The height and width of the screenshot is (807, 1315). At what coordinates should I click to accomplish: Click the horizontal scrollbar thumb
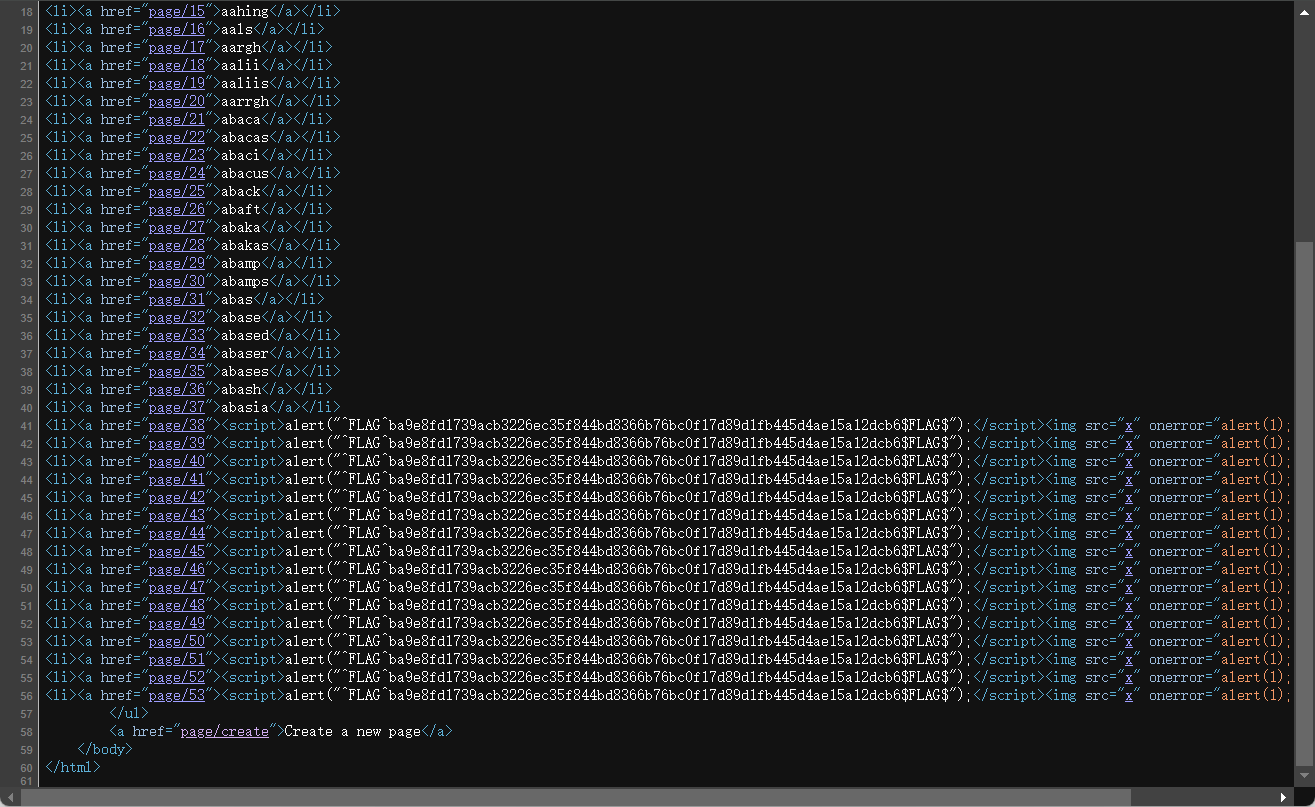576,797
